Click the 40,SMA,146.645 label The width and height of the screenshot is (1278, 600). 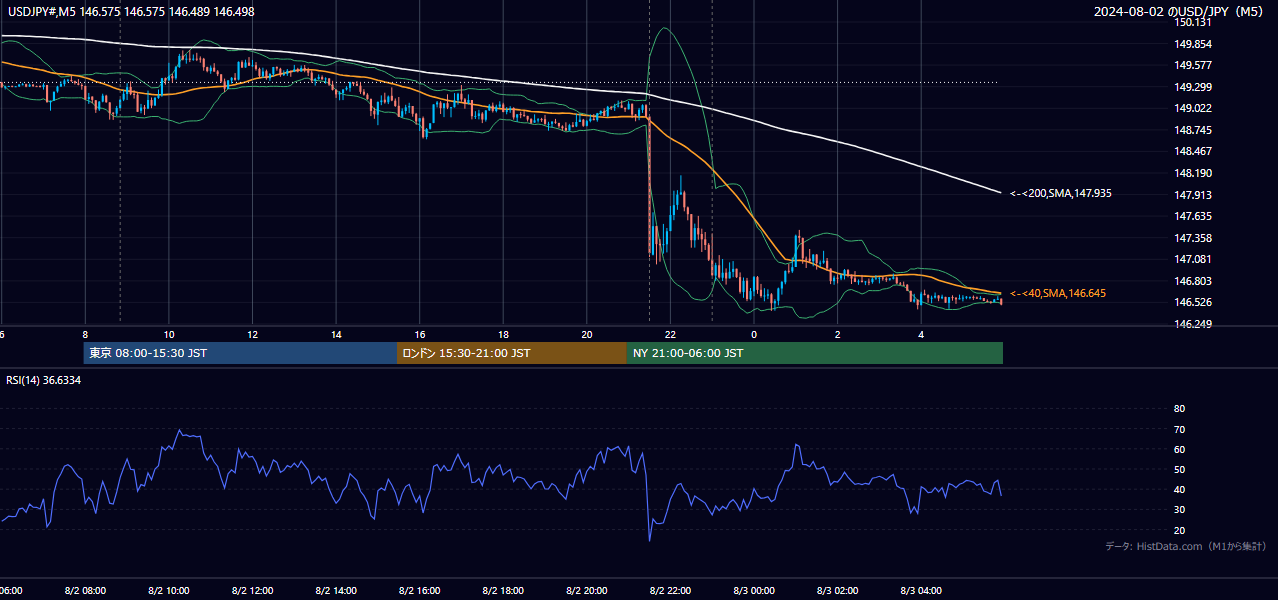pyautogui.click(x=1058, y=293)
